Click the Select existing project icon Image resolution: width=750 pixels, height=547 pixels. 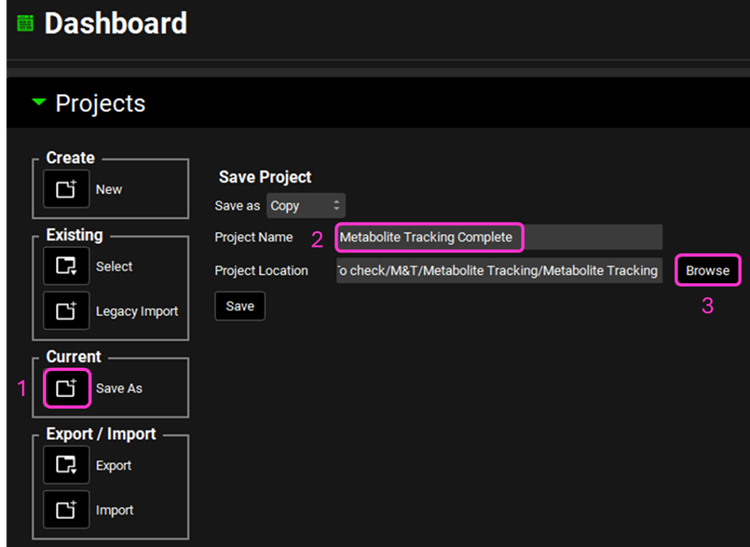point(66,266)
